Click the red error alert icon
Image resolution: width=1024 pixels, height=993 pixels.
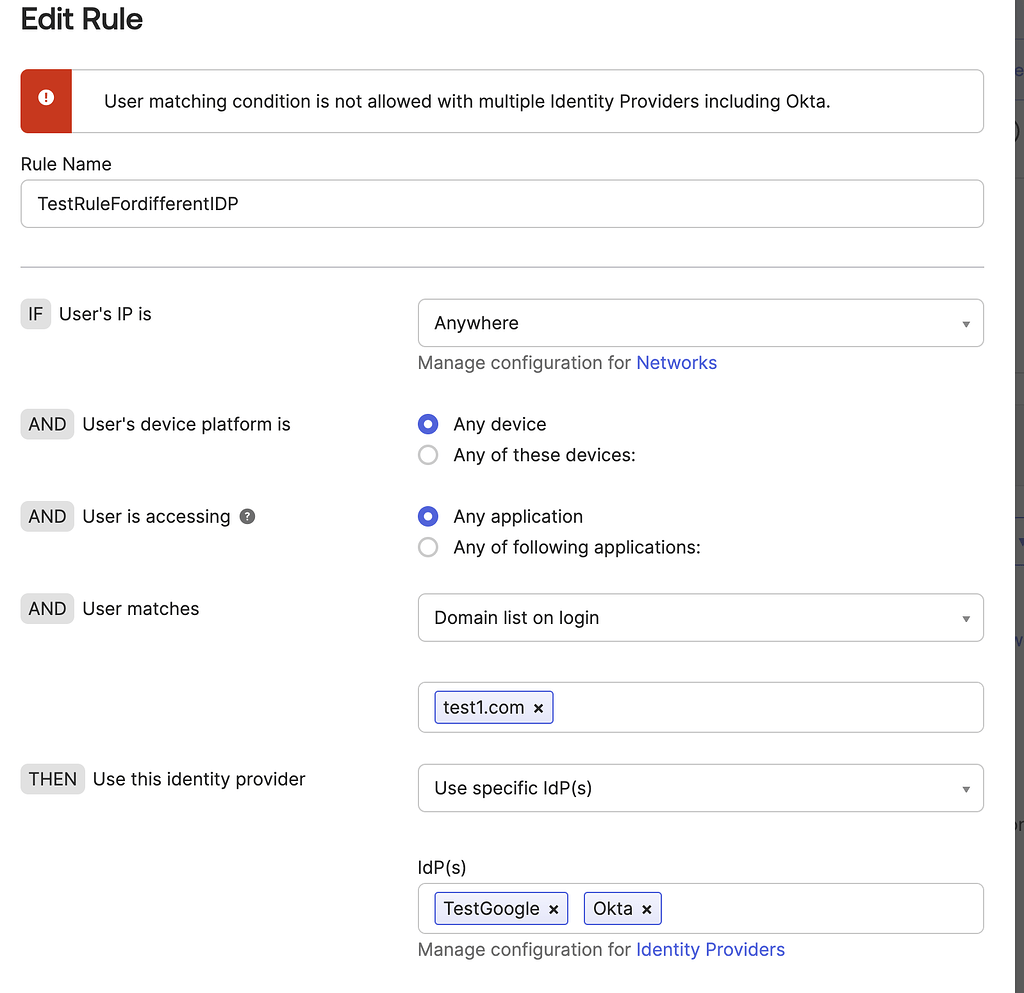tap(46, 98)
